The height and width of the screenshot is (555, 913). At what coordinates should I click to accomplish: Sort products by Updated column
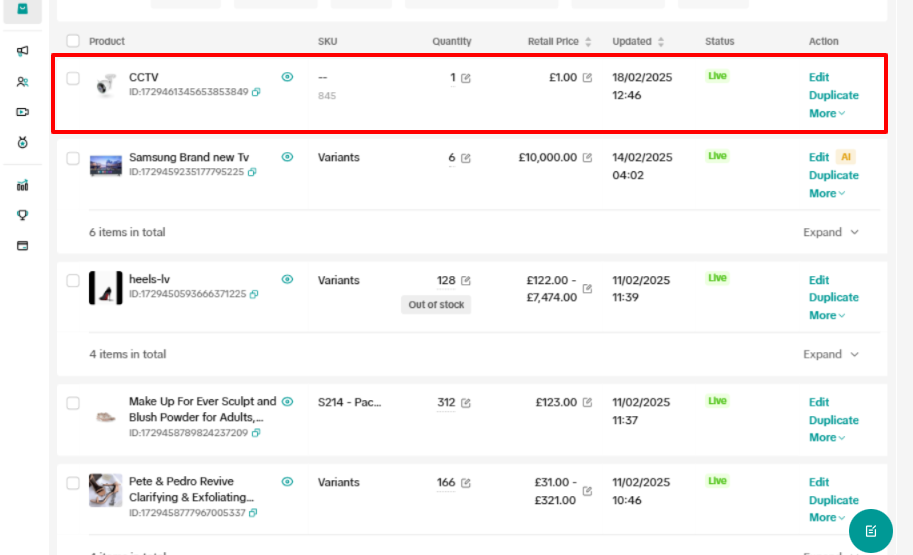click(661, 42)
